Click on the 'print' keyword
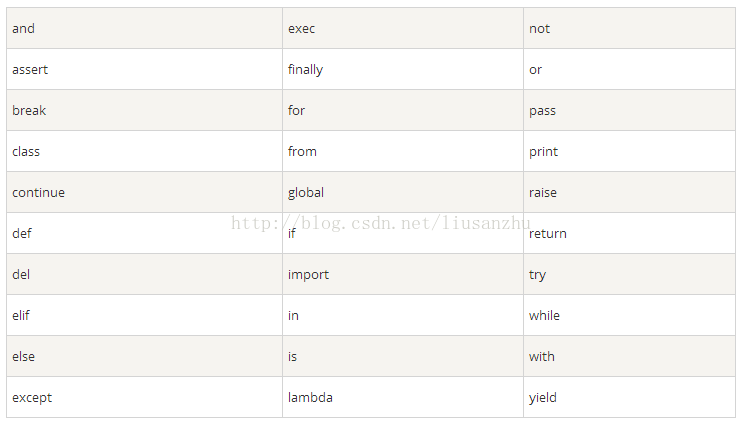The width and height of the screenshot is (743, 424). pyautogui.click(x=543, y=152)
